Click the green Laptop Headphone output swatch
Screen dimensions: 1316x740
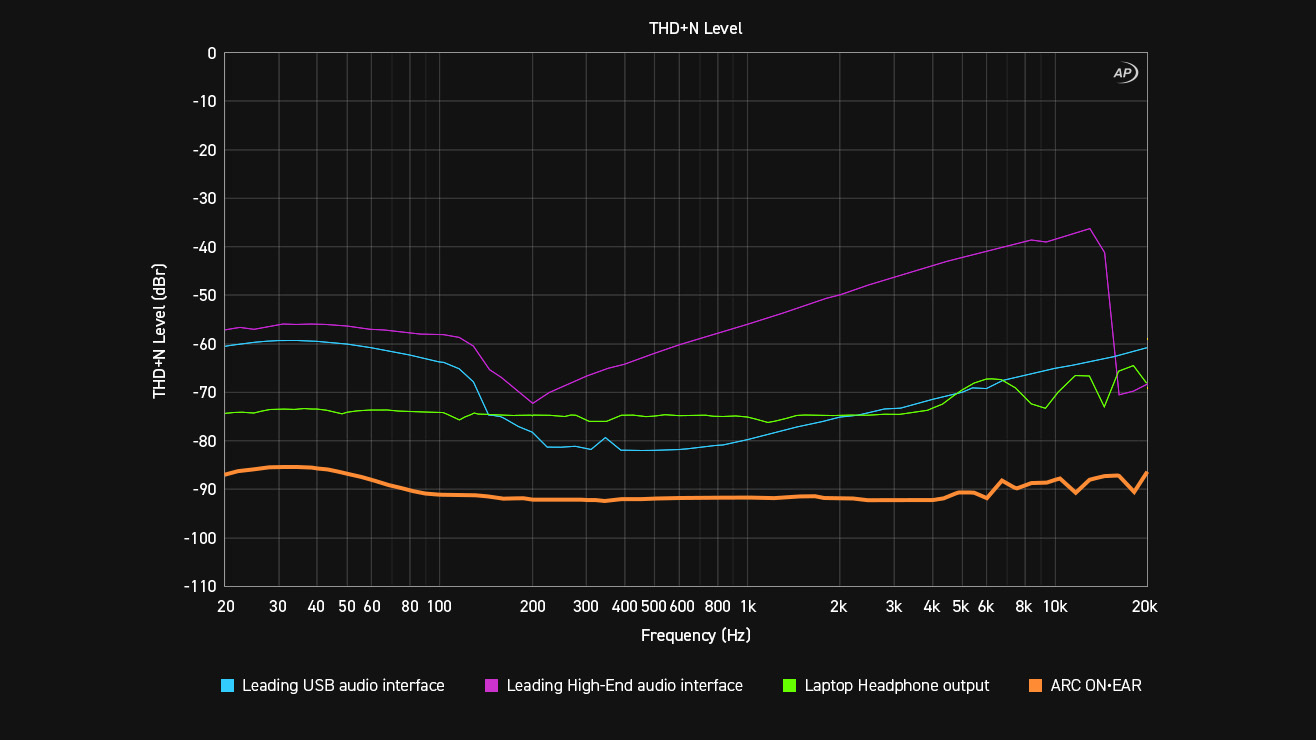coord(790,686)
